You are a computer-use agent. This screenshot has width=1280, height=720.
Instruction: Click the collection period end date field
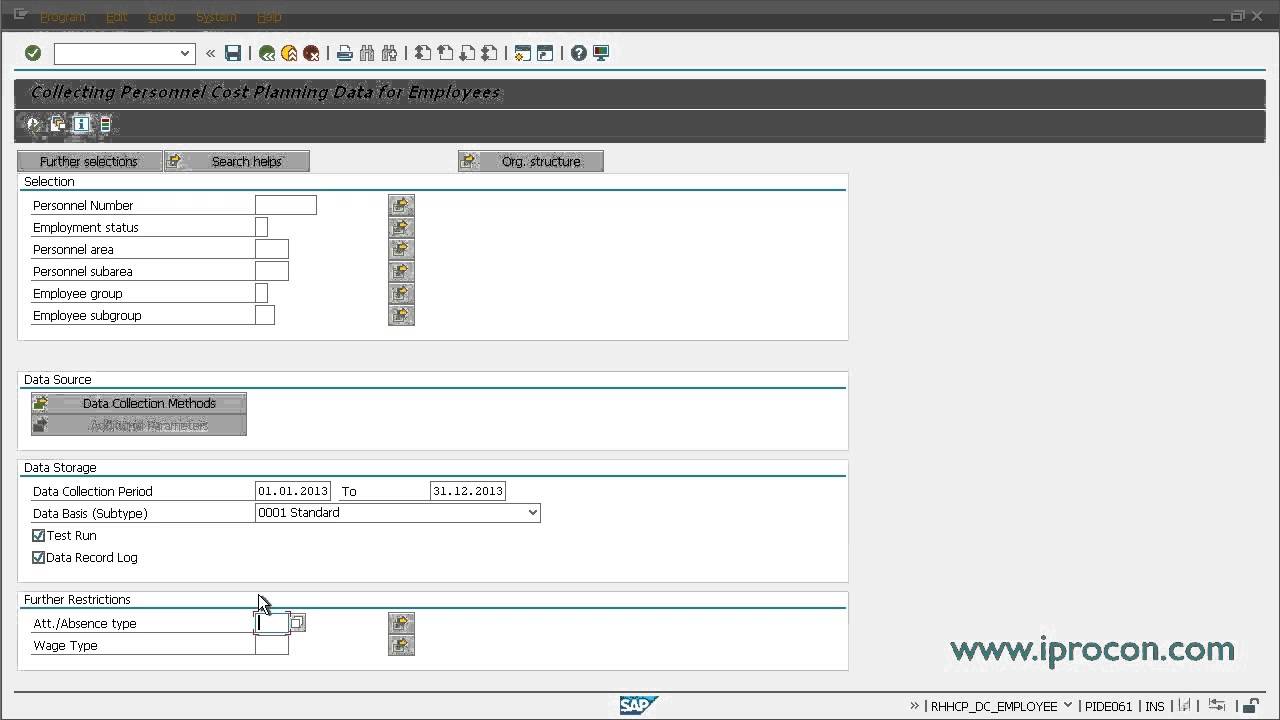(468, 491)
